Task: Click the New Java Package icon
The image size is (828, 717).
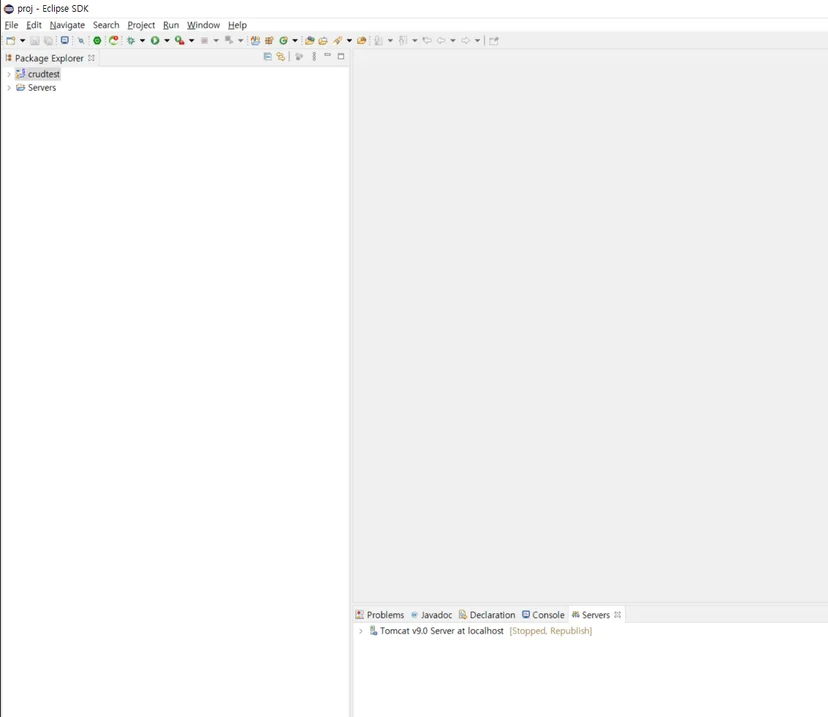Action: point(269,41)
